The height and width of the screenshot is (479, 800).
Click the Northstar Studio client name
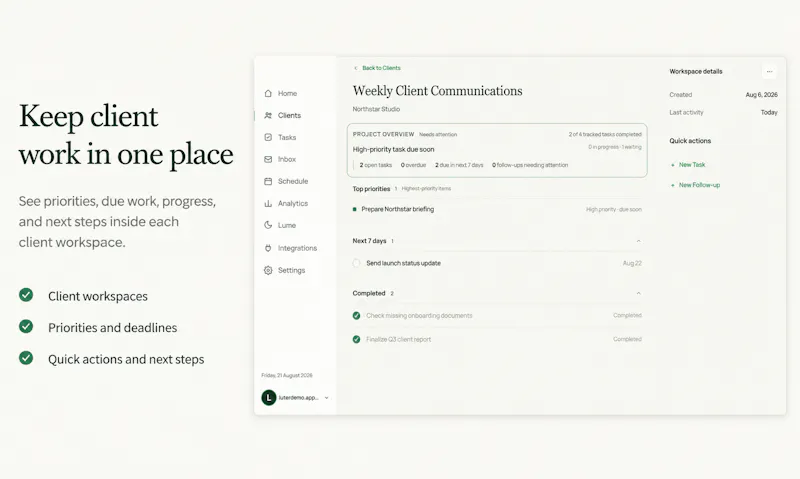(376, 109)
